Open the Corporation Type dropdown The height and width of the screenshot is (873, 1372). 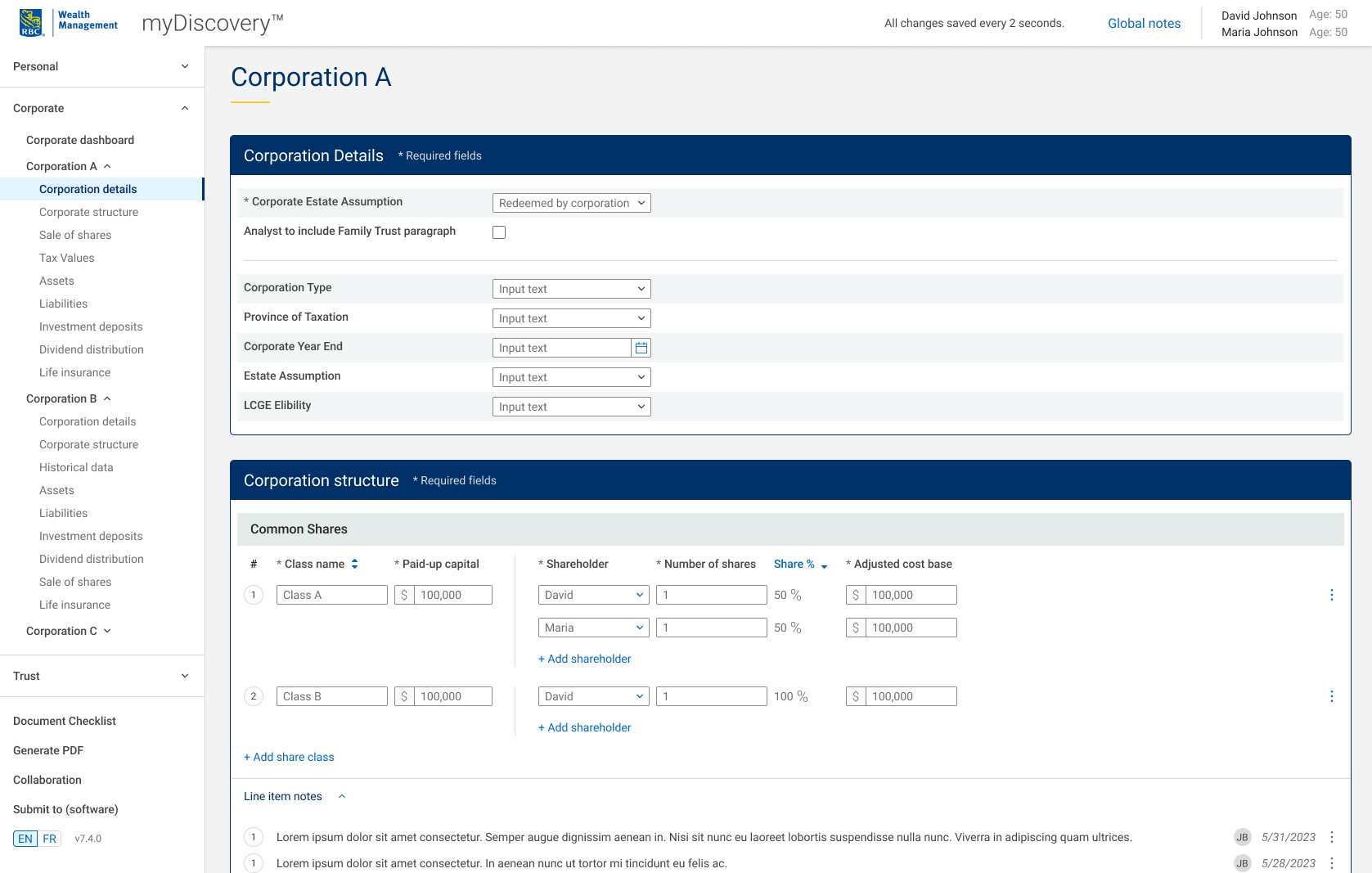pos(572,289)
